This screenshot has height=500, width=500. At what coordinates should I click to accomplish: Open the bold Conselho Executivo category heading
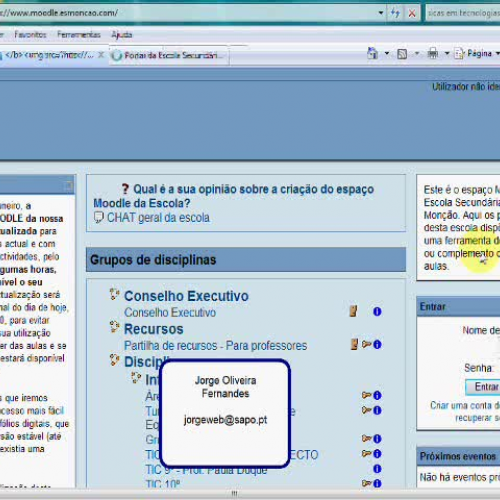[x=186, y=296]
